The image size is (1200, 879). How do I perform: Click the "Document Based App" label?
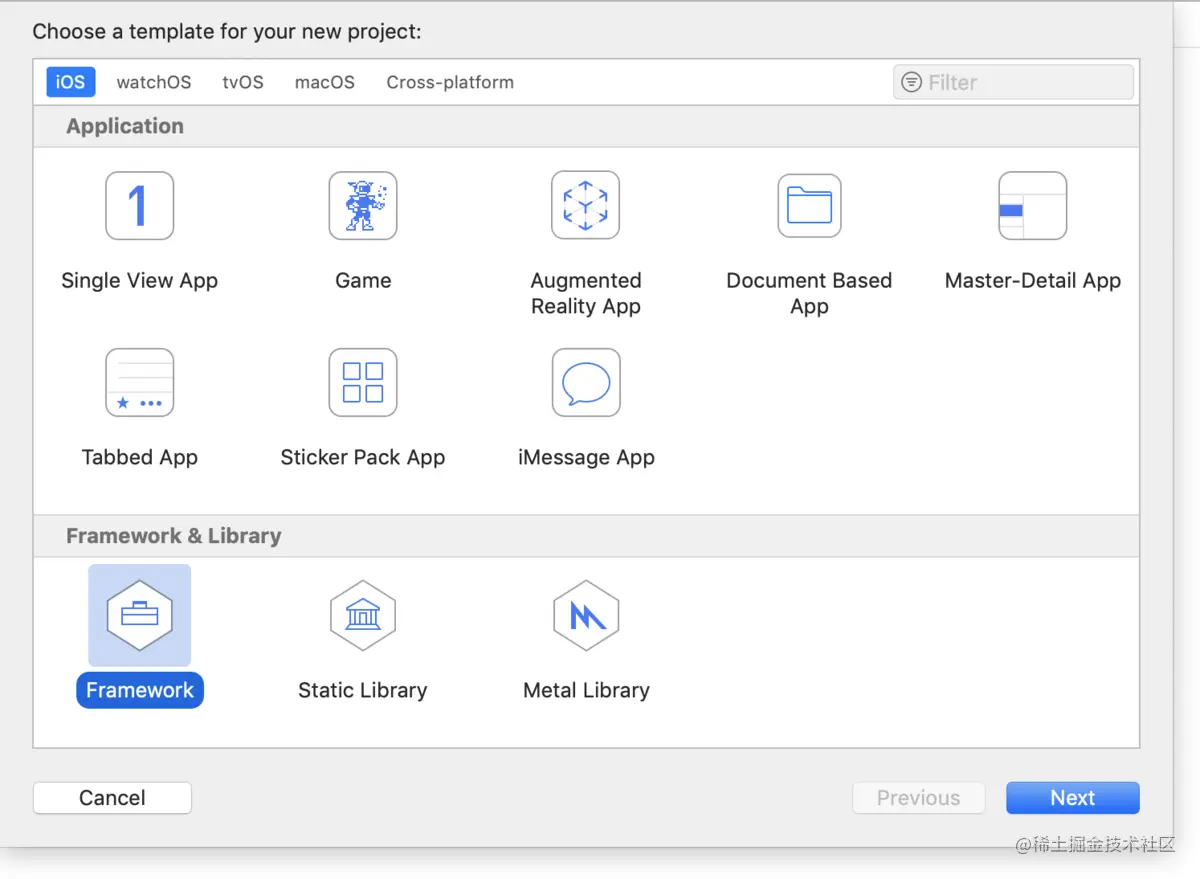(x=809, y=294)
